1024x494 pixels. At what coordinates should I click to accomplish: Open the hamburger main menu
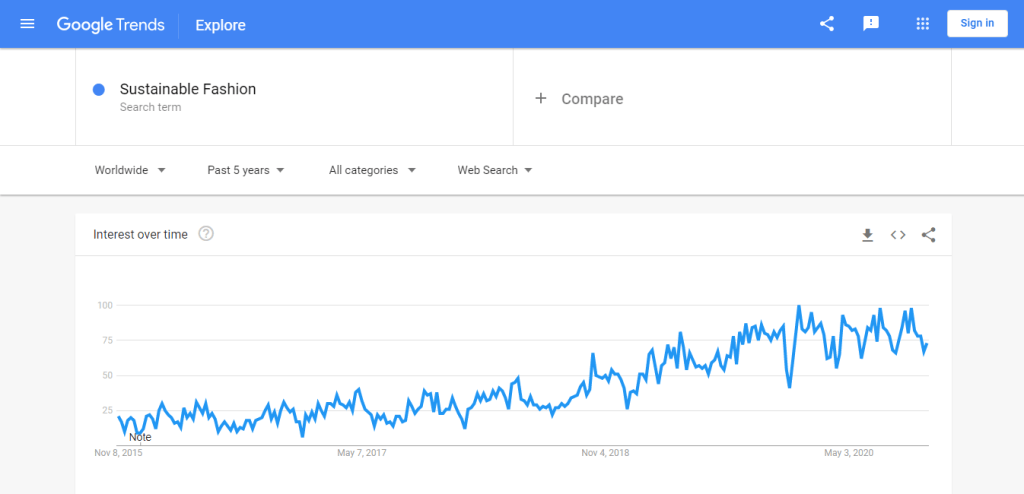[27, 24]
